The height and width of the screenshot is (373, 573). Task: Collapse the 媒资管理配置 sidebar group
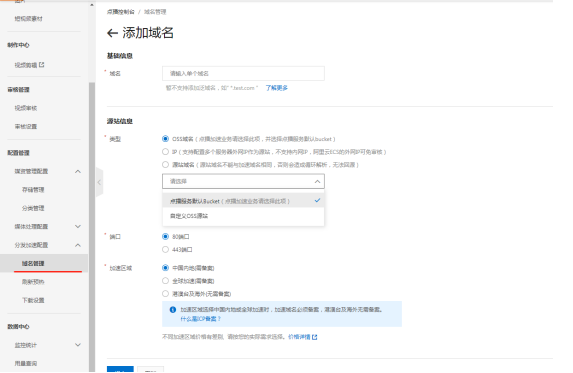(x=78, y=171)
